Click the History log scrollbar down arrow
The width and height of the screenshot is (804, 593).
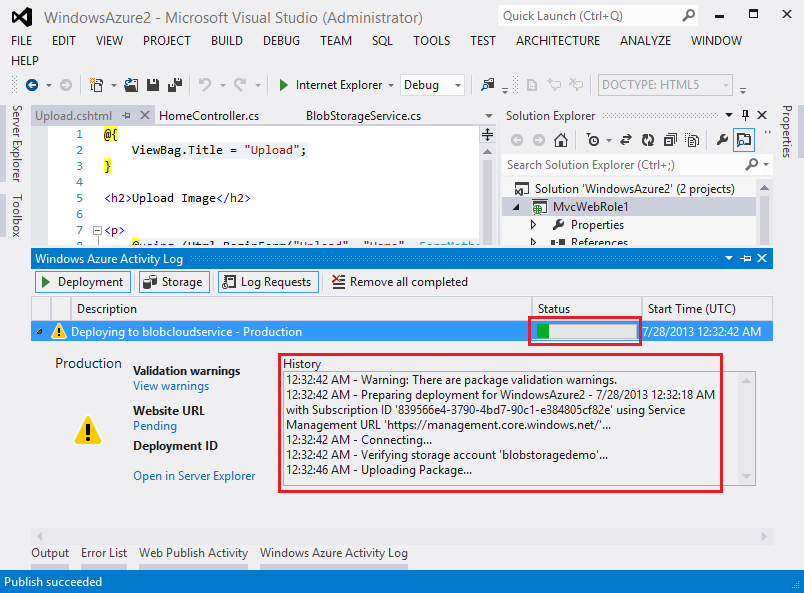(746, 477)
